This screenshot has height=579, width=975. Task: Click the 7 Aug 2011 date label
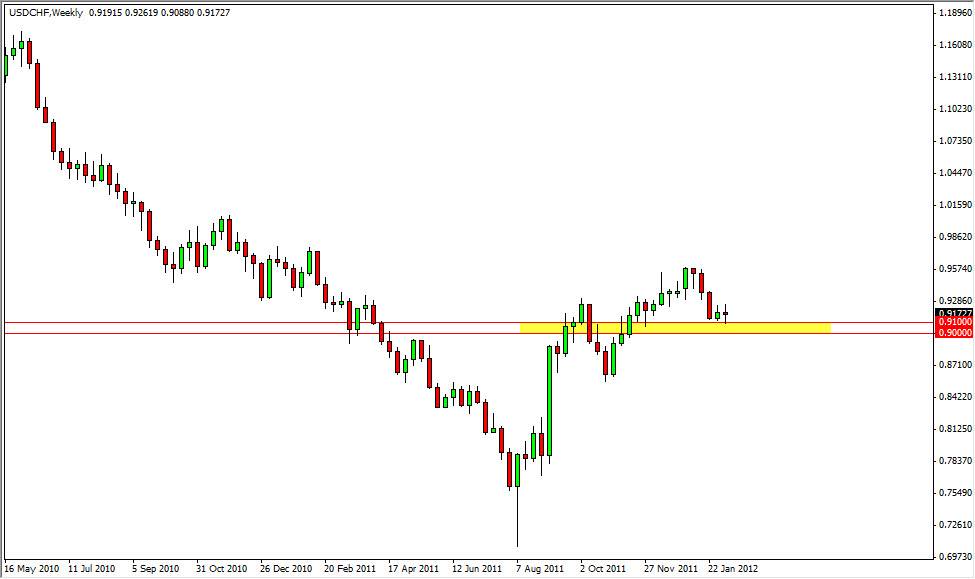pyautogui.click(x=540, y=568)
